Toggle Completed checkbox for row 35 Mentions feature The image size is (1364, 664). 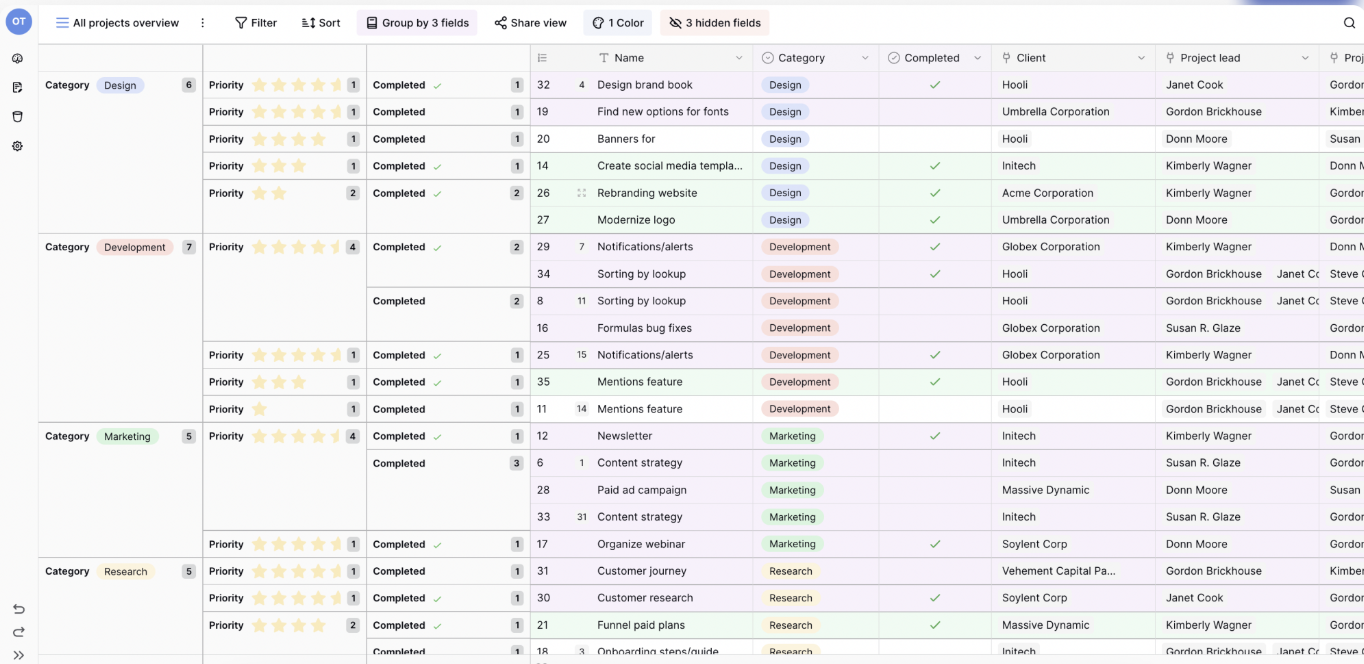(x=935, y=382)
